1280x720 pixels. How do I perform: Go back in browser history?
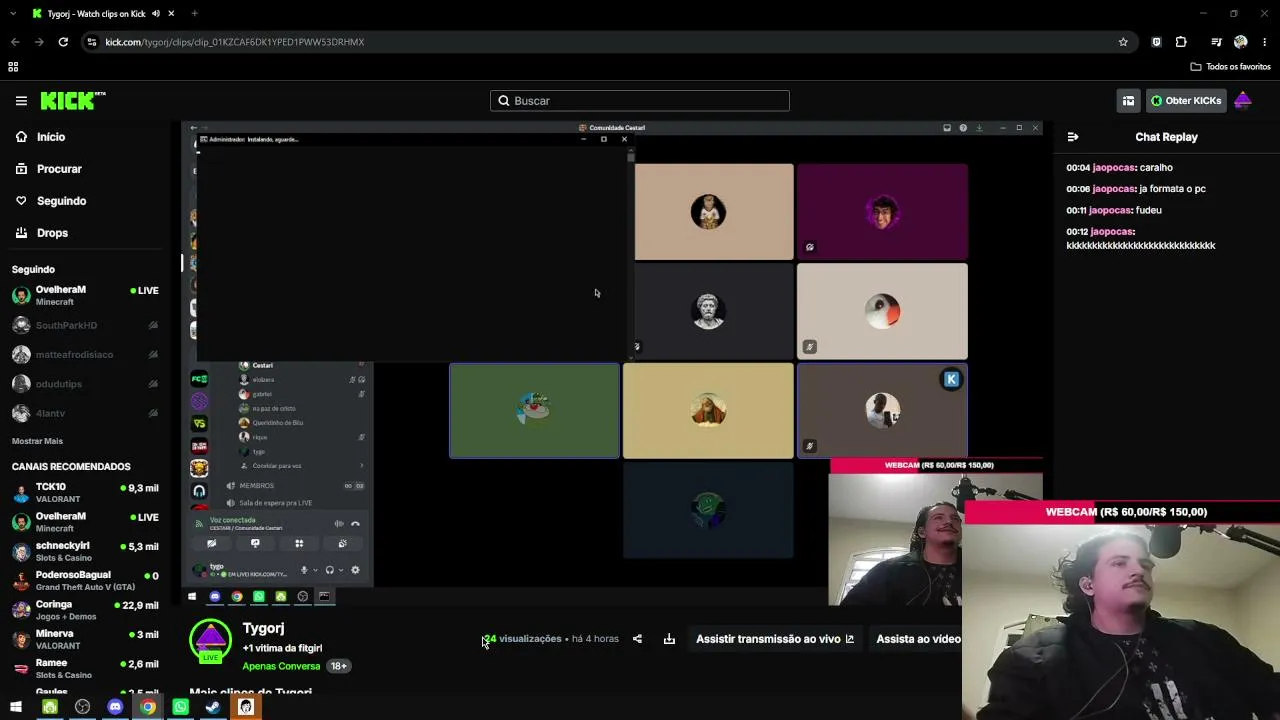(15, 42)
